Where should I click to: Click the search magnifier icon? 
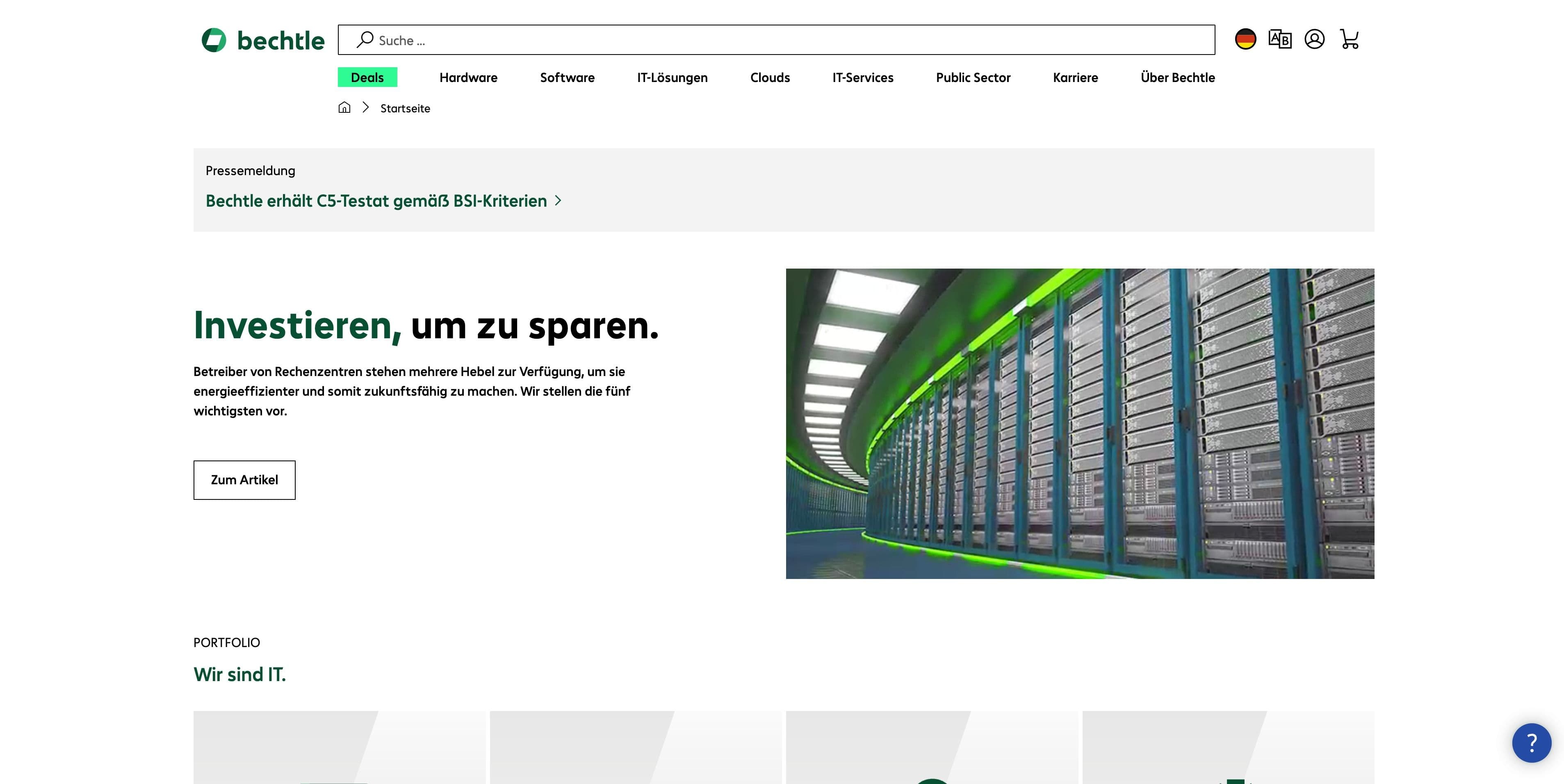[365, 39]
